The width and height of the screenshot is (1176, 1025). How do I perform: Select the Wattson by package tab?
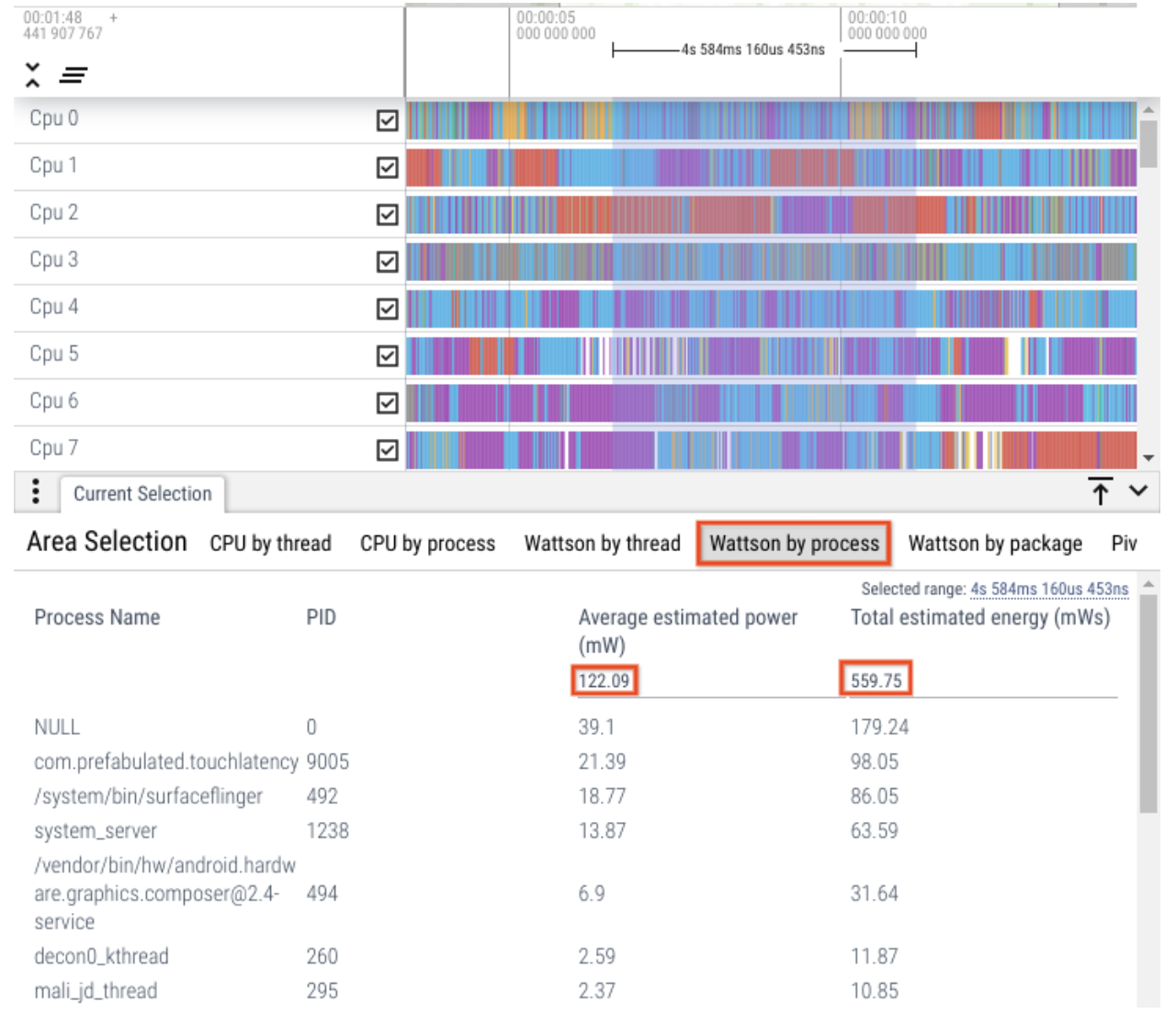coord(995,544)
